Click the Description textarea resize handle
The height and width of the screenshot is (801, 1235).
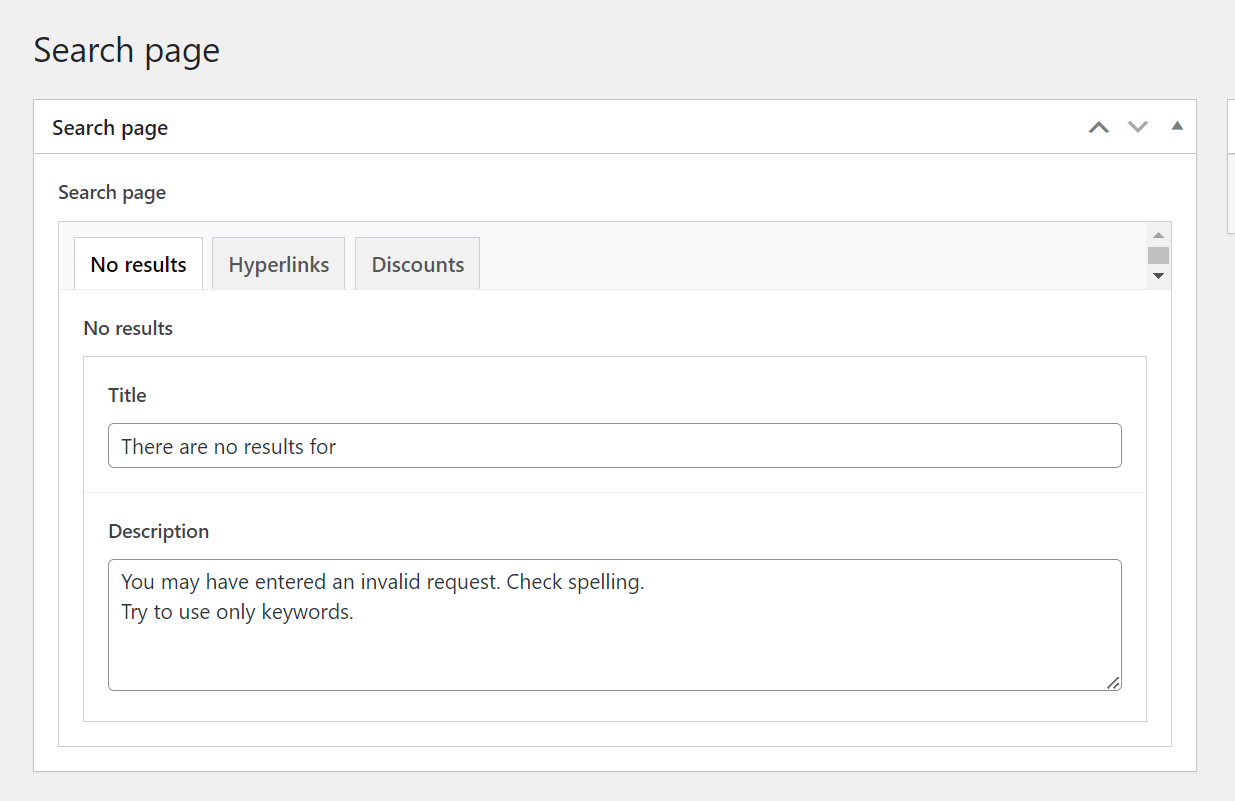tap(1113, 683)
